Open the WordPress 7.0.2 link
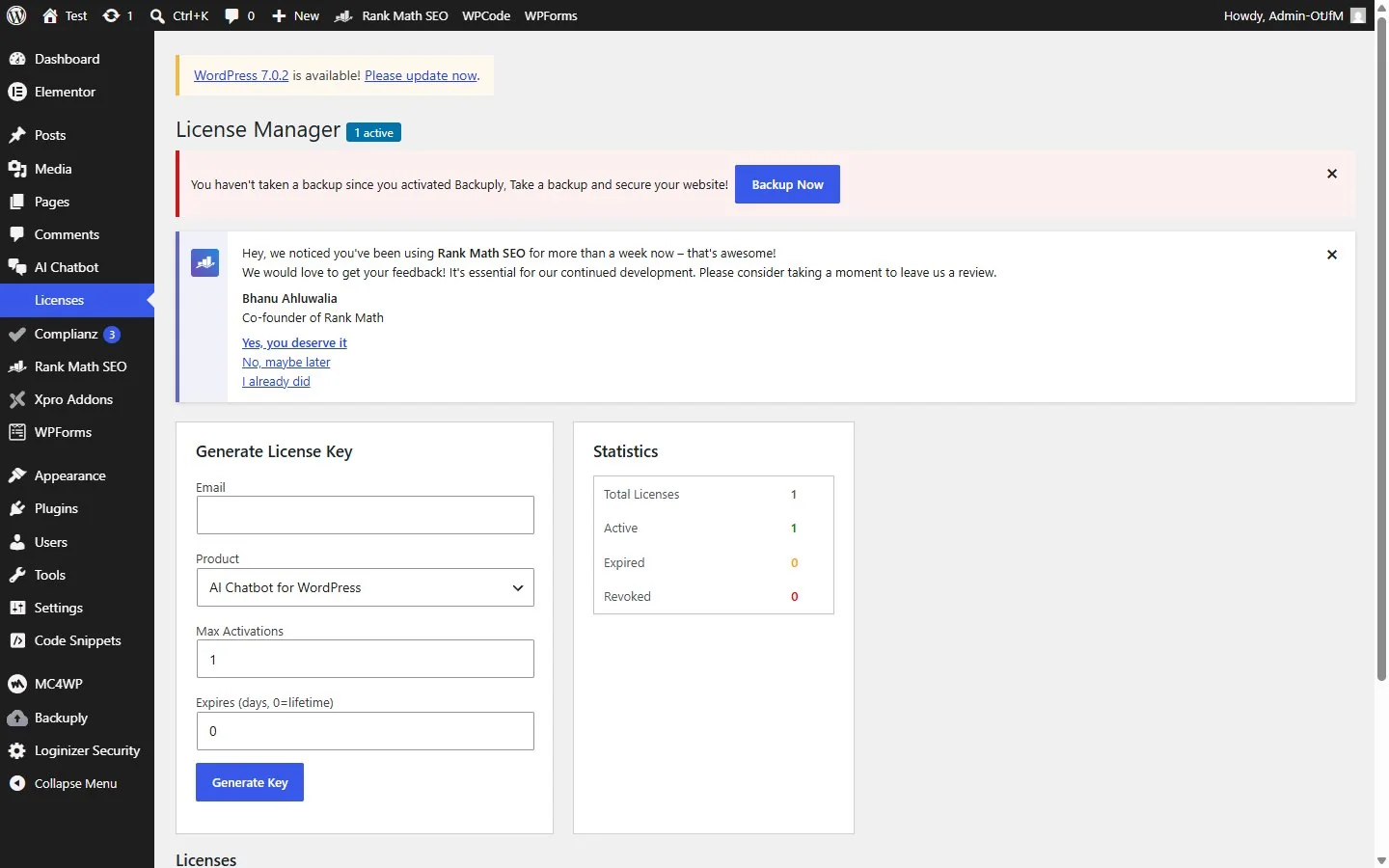 (x=241, y=75)
